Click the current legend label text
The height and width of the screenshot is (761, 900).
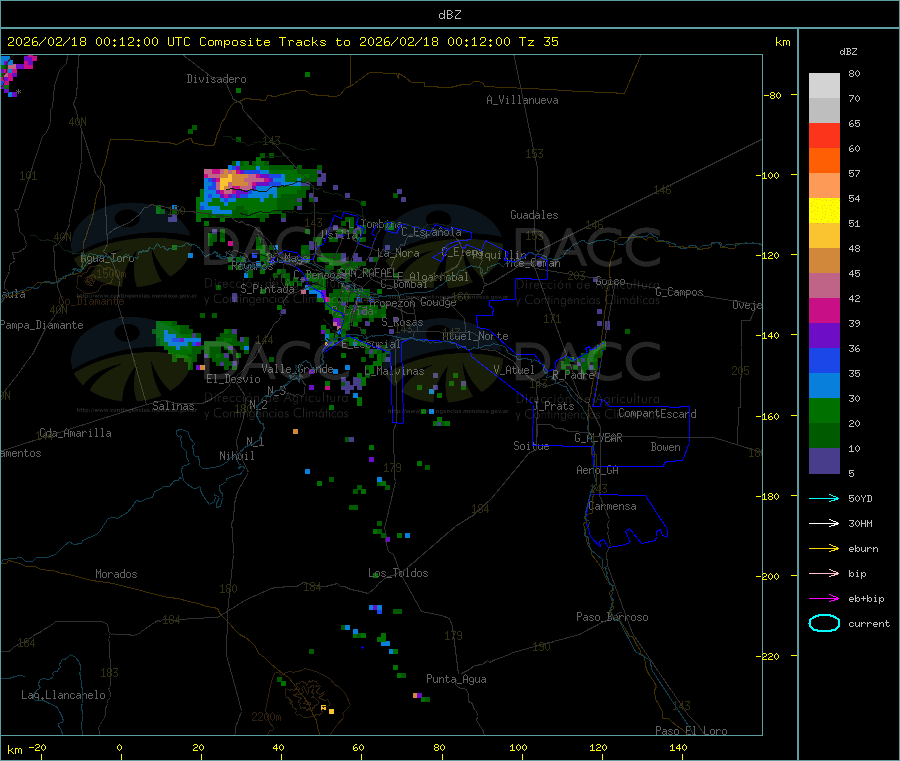[869, 623]
